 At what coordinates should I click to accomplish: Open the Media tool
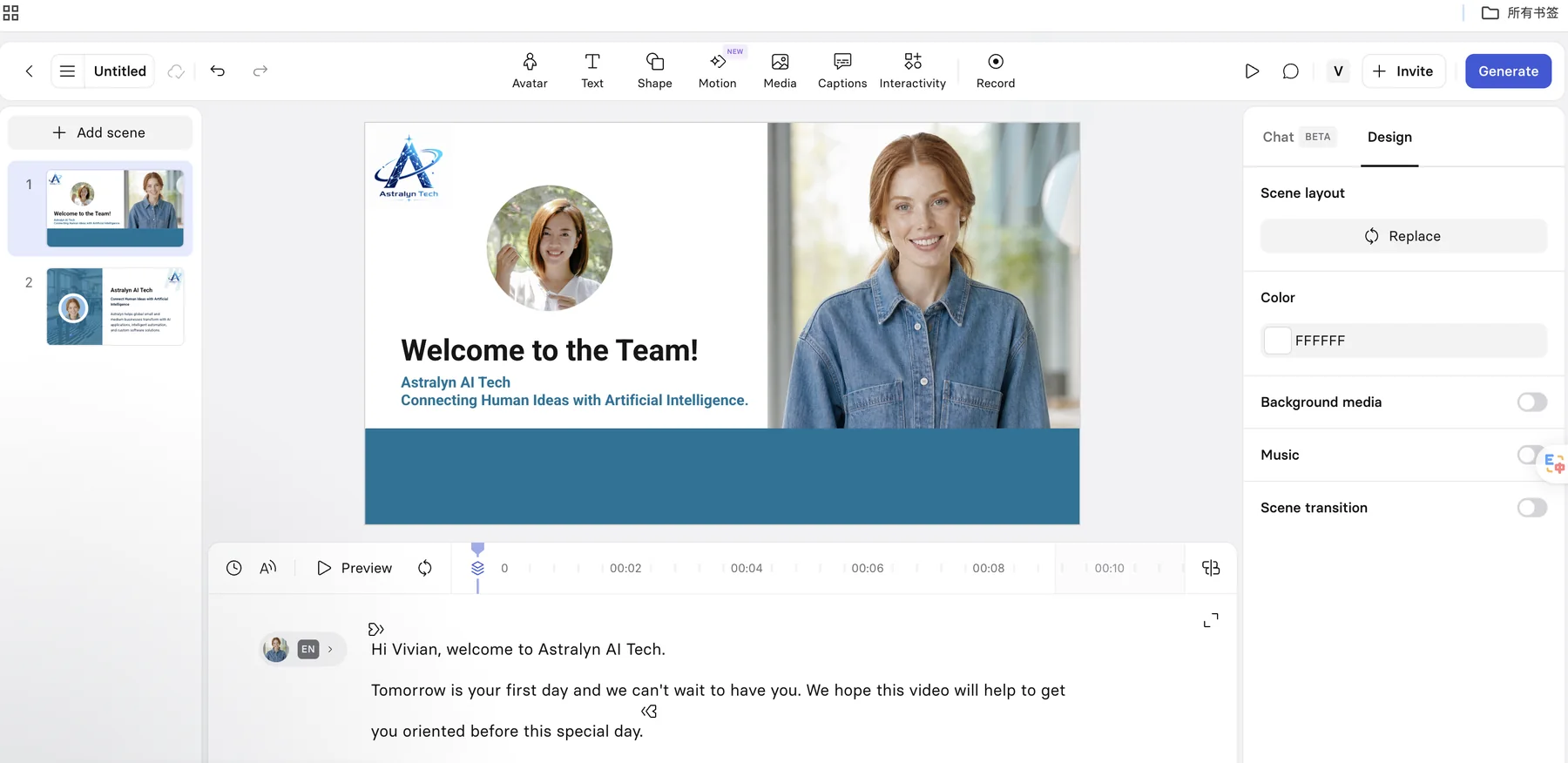click(x=780, y=71)
